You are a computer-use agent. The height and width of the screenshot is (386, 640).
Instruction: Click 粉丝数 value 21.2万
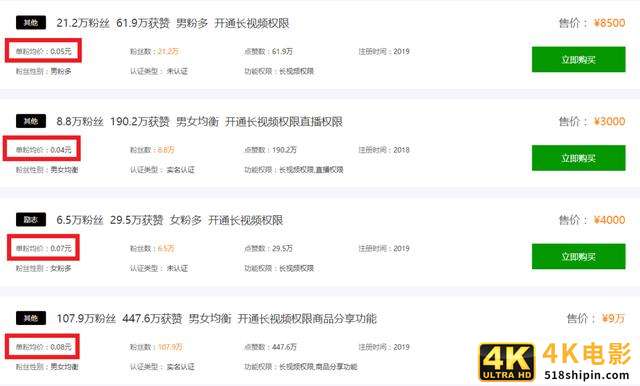[168, 51]
